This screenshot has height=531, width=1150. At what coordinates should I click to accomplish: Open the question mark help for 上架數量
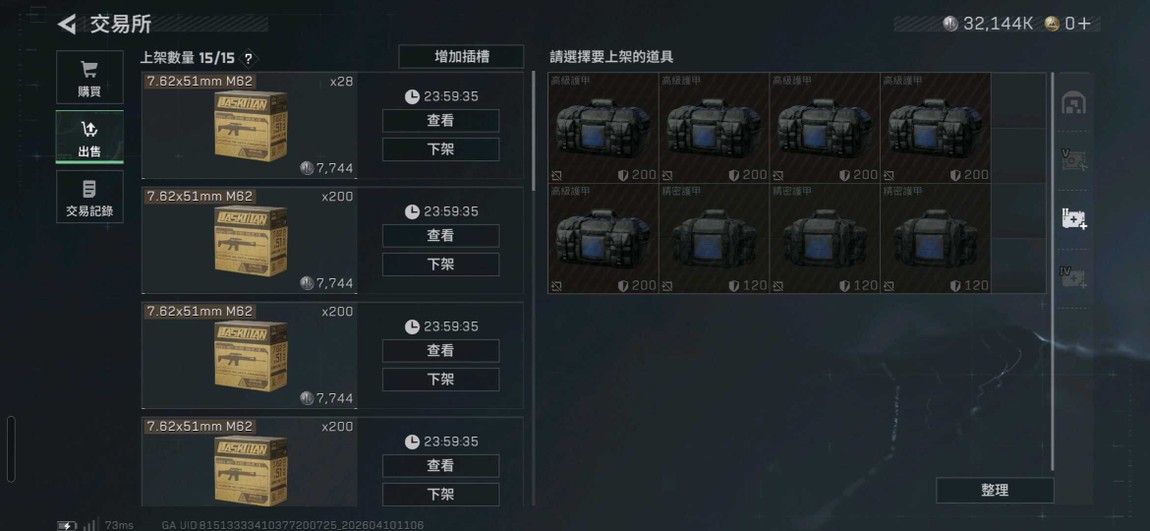click(249, 58)
